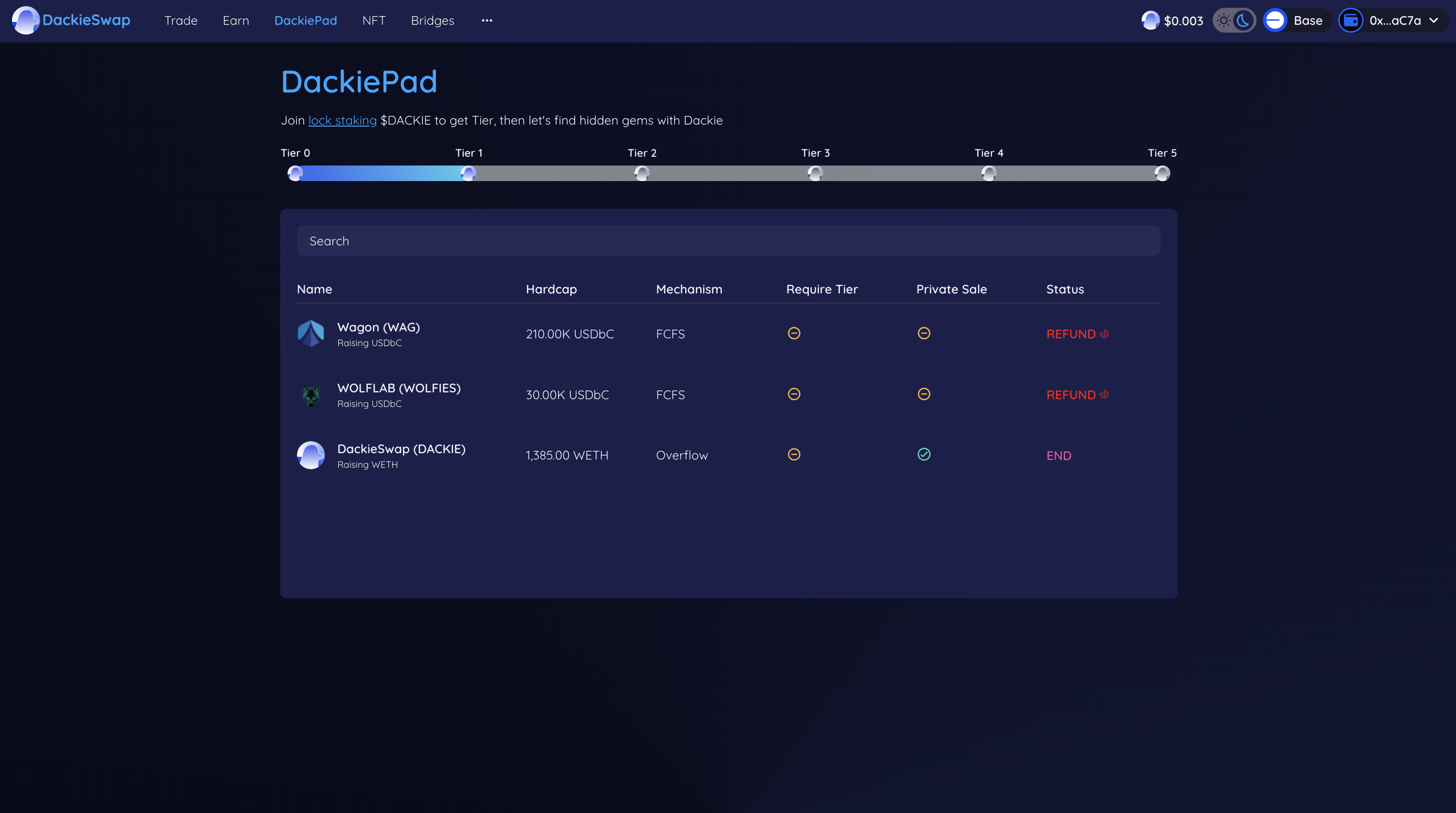Click the Overflow mechanism cell
This screenshot has height=813, width=1456.
(682, 456)
